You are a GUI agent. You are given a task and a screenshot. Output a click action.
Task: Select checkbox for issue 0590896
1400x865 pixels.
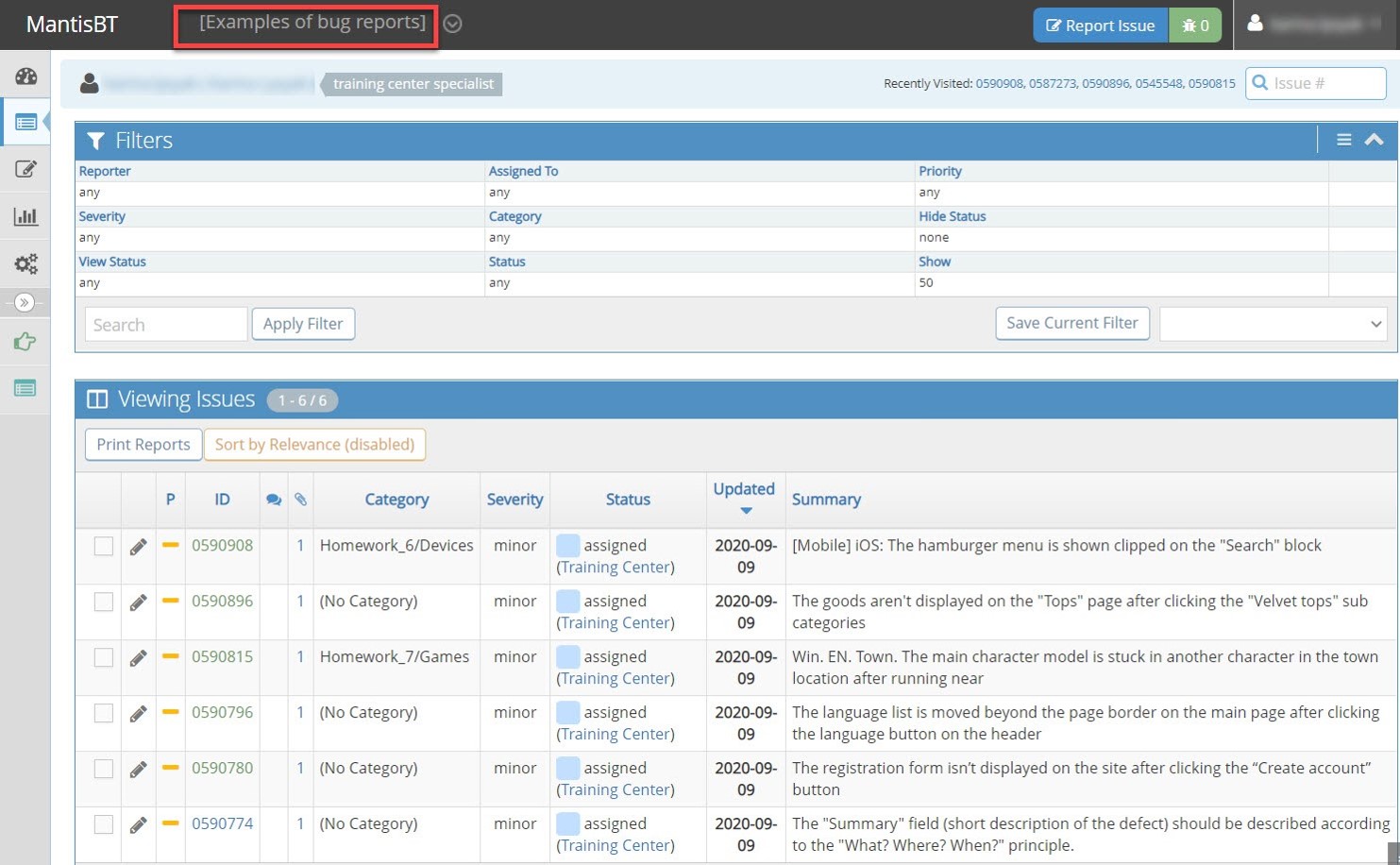tap(104, 602)
